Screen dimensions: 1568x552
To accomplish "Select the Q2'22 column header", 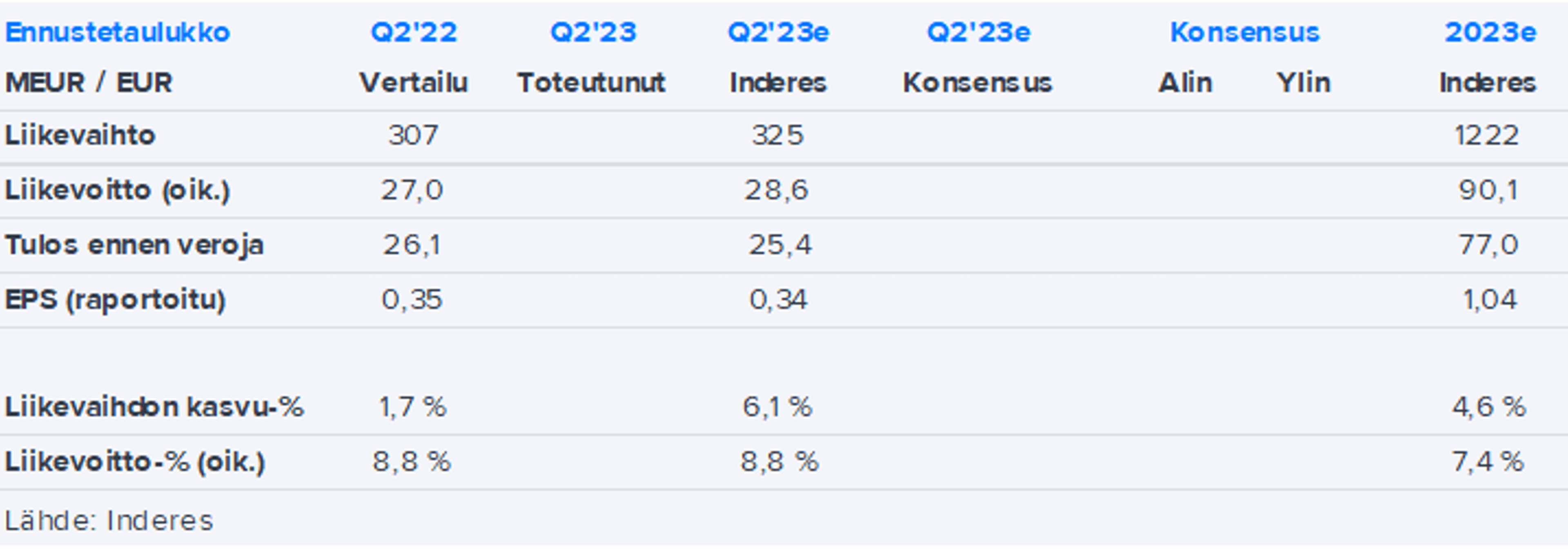I will [x=414, y=32].
